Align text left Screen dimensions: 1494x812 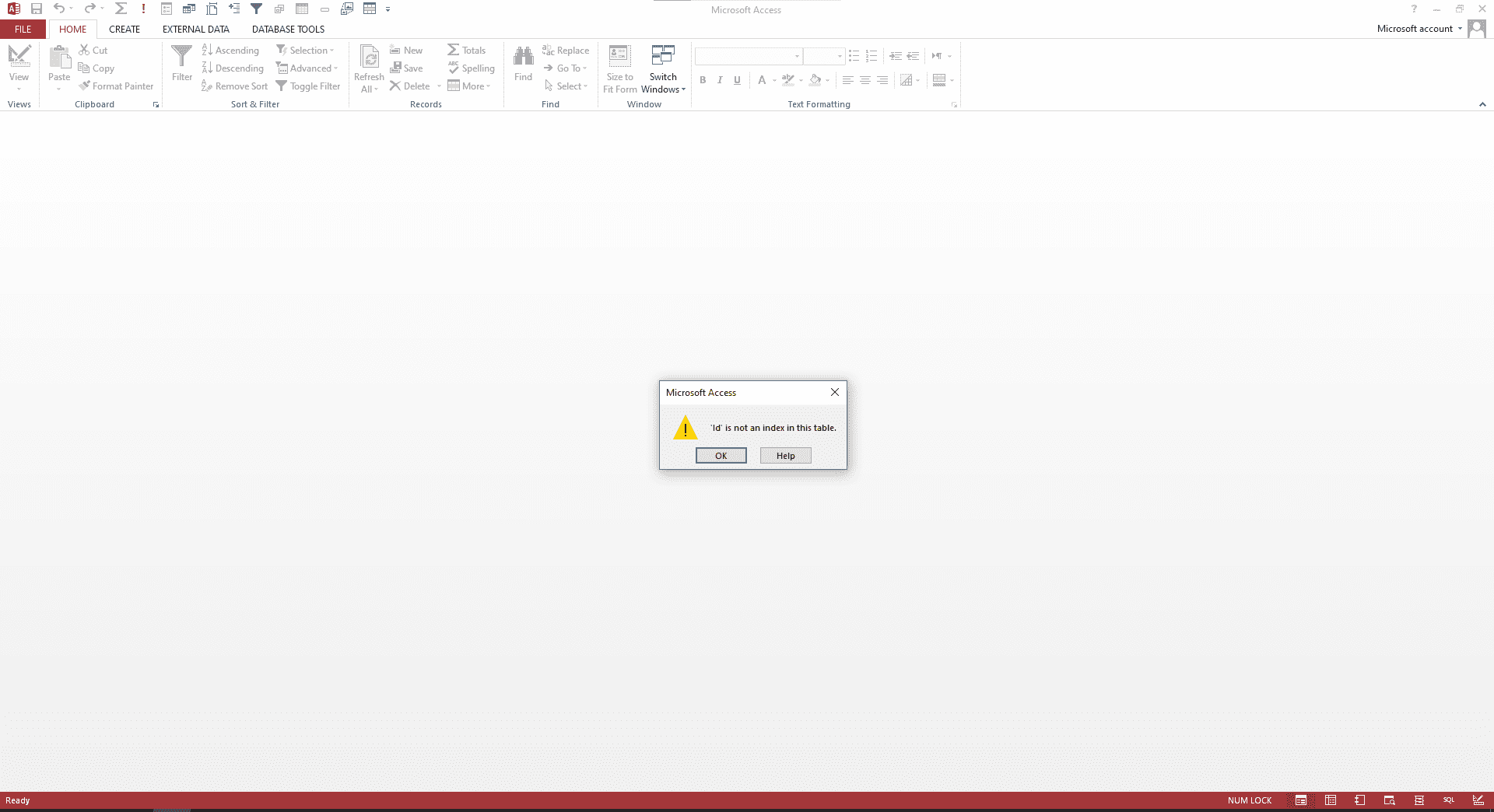pyautogui.click(x=847, y=79)
